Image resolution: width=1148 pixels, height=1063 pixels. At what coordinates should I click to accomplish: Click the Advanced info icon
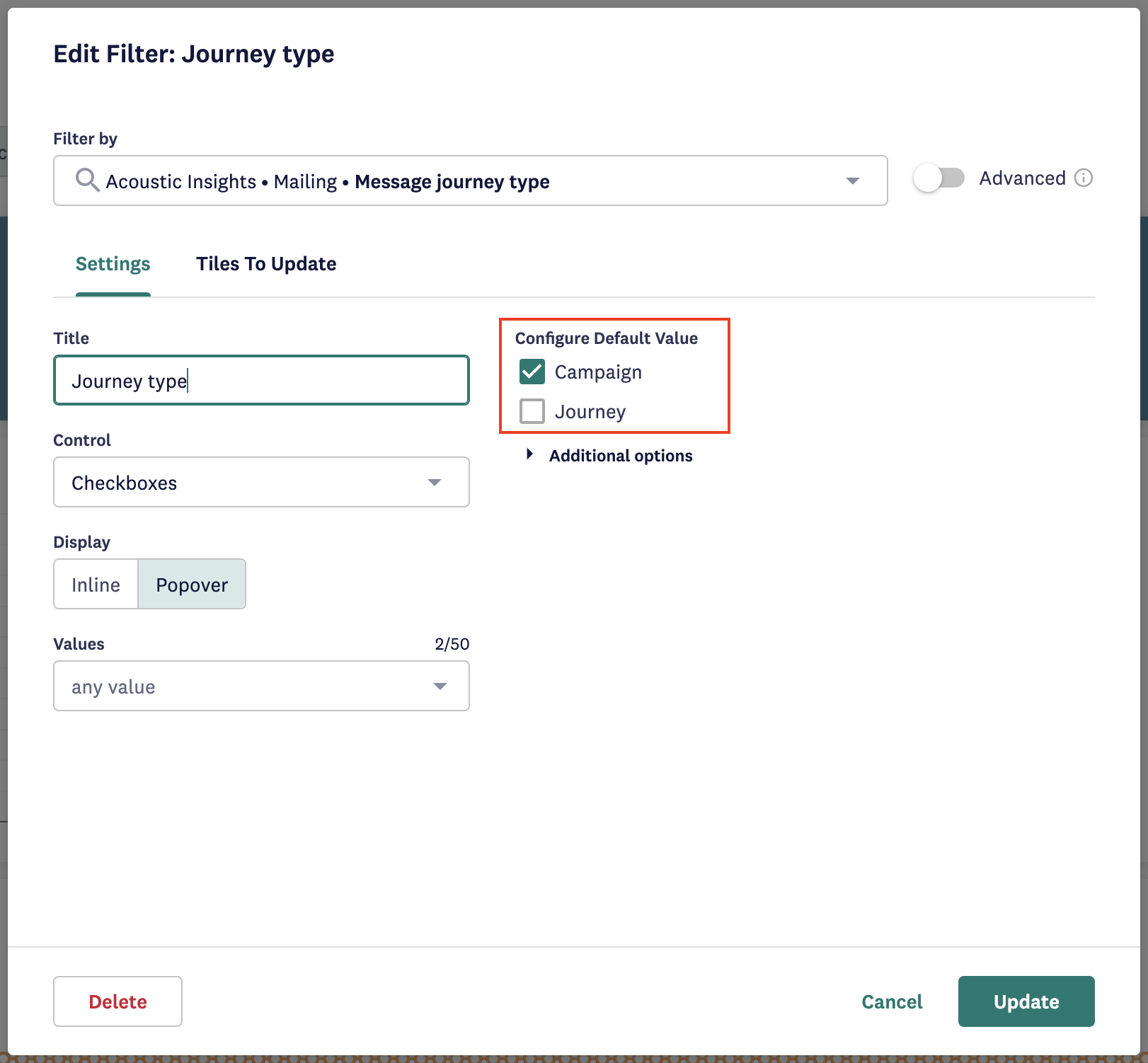1083,178
